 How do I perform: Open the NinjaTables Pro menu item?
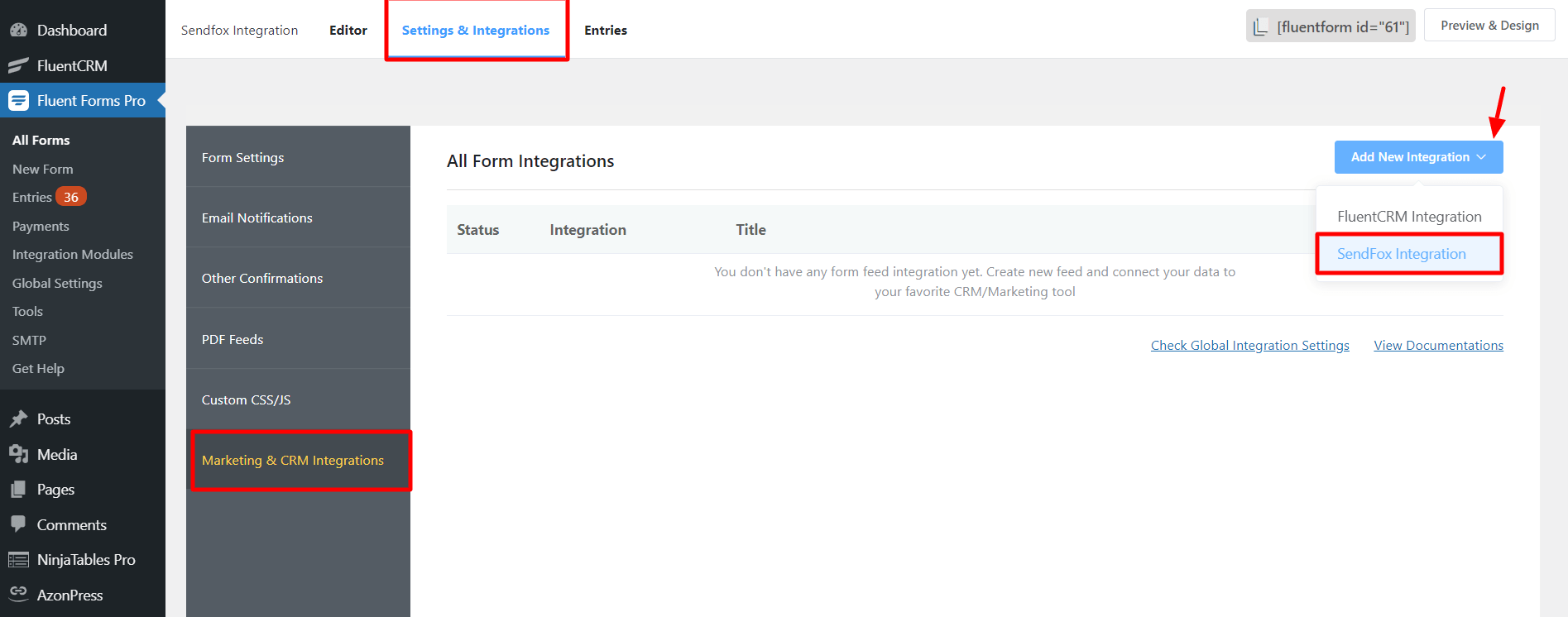pyautogui.click(x=83, y=560)
